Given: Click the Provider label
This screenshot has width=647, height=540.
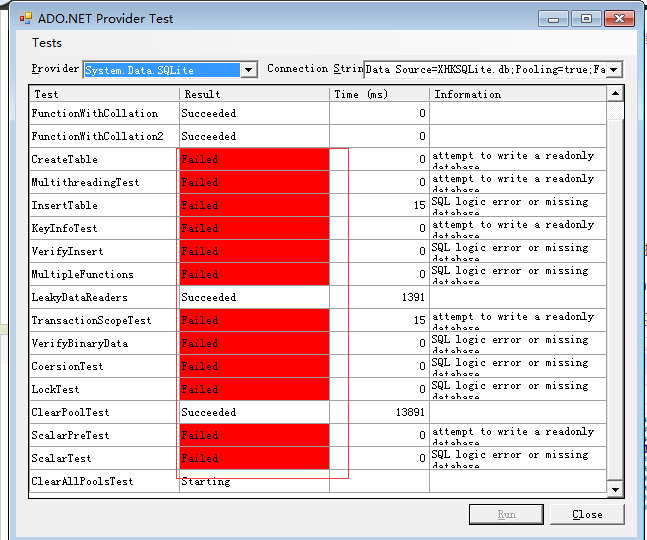Looking at the screenshot, I should tap(55, 69).
